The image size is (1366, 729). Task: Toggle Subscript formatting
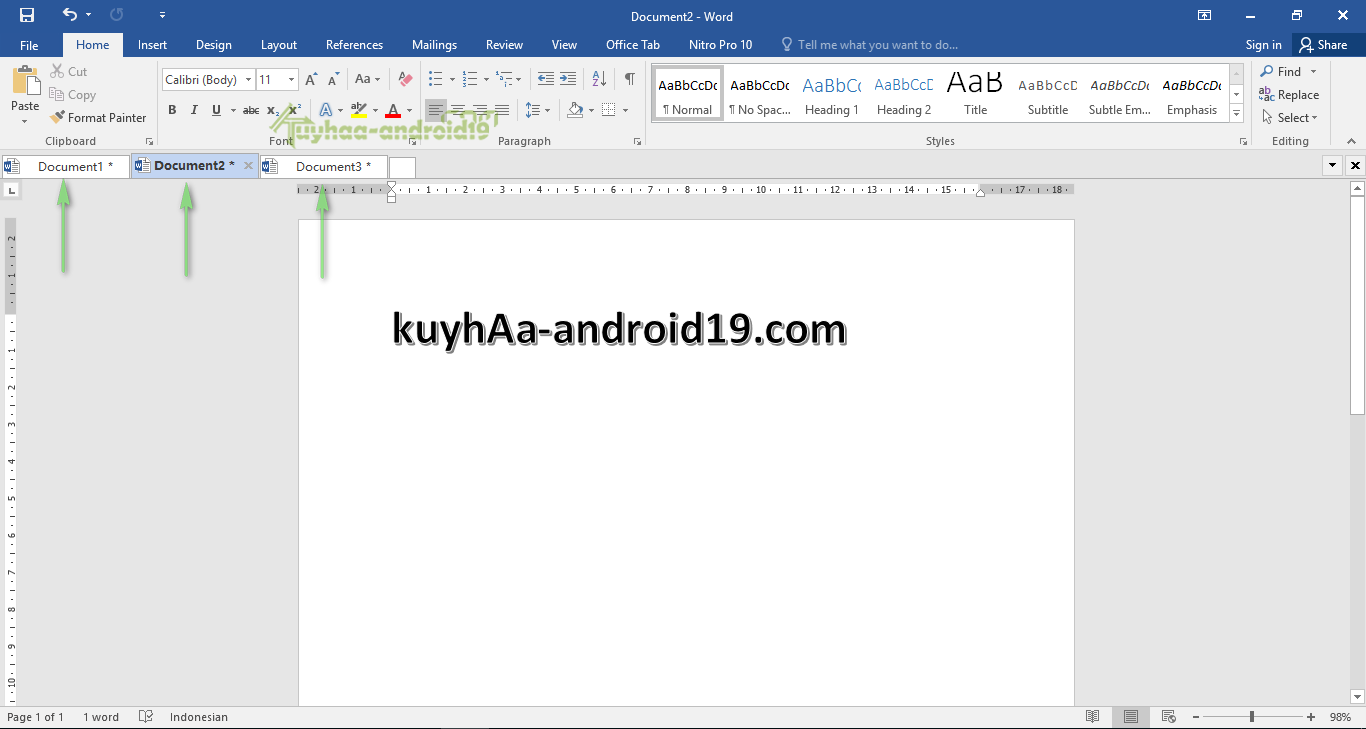[x=274, y=110]
